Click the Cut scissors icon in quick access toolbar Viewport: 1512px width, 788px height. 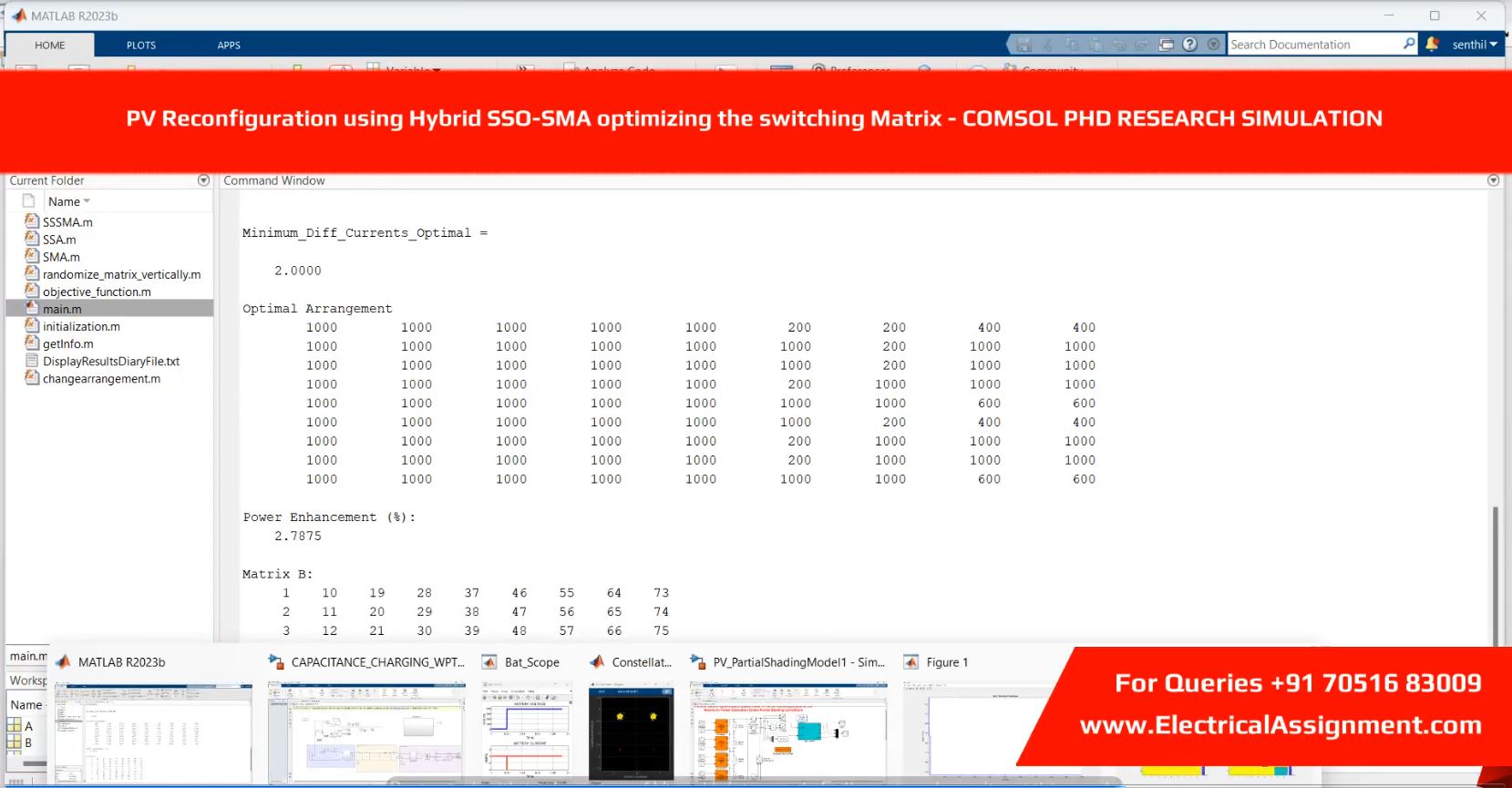coord(1047,45)
